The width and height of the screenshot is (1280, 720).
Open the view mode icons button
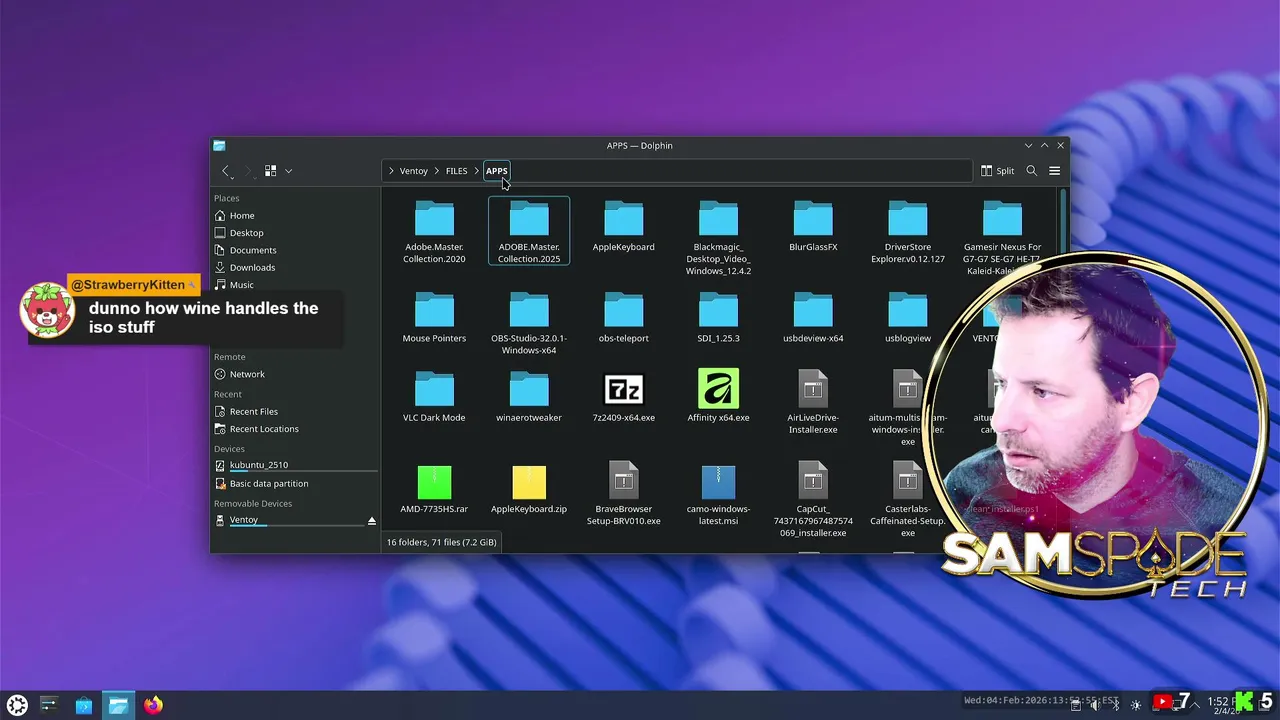[270, 171]
